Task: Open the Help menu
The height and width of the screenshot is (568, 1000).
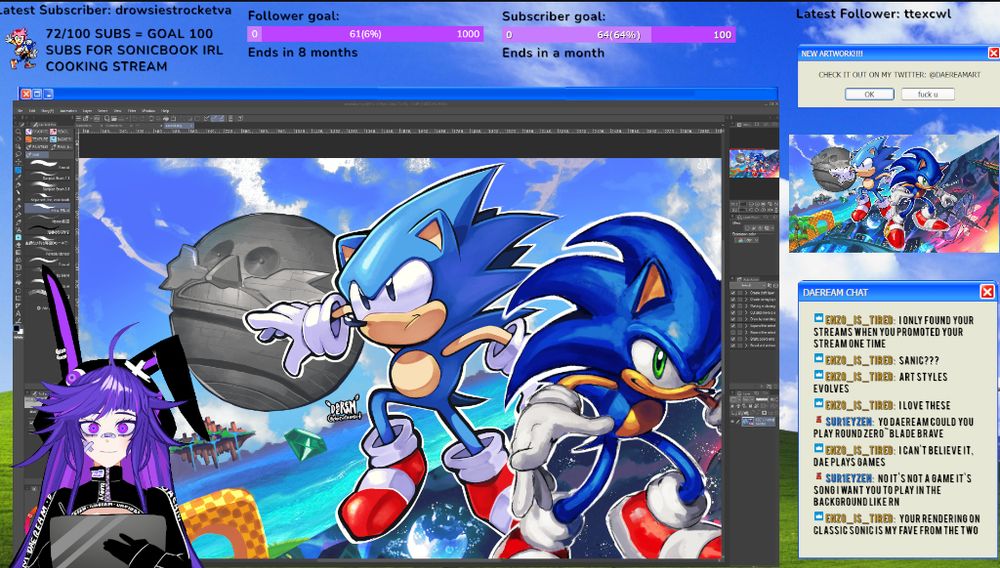Action: tap(165, 110)
